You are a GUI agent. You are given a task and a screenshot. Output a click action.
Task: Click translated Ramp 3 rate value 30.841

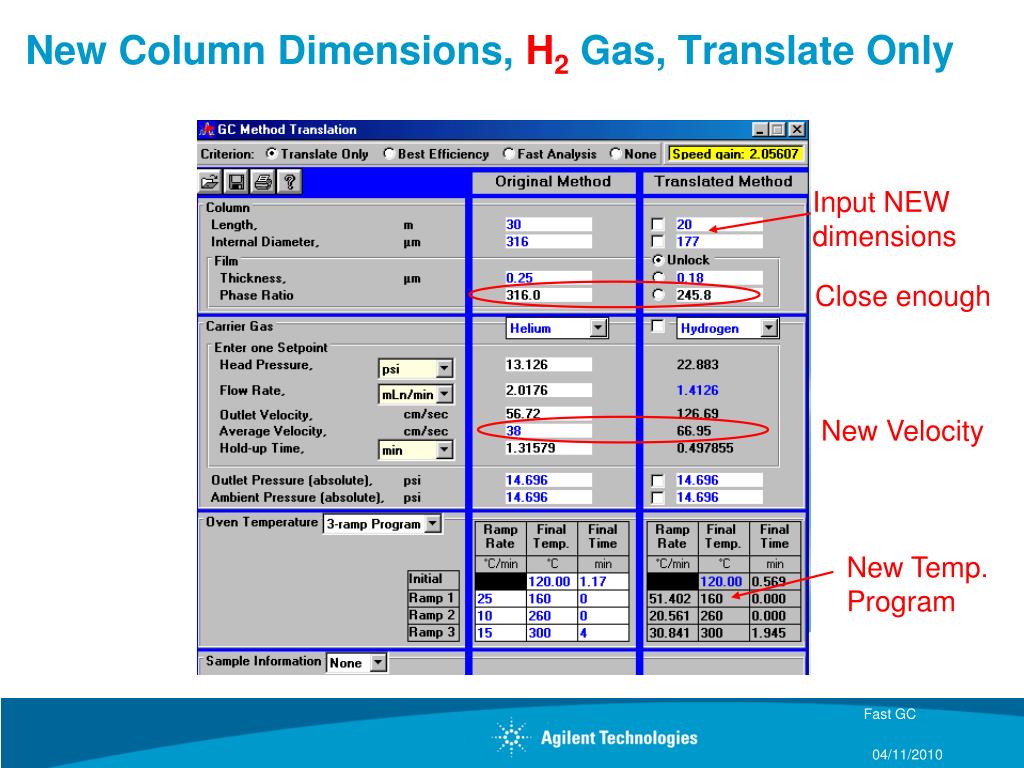click(x=672, y=632)
